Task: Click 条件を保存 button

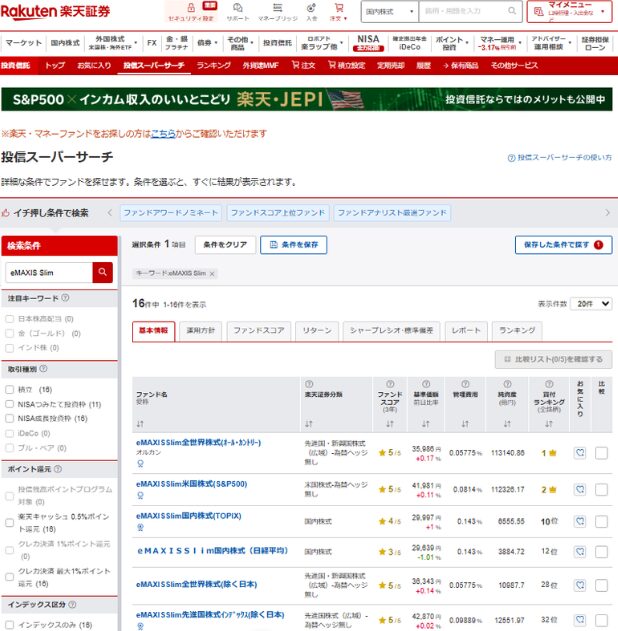Action: [293, 245]
